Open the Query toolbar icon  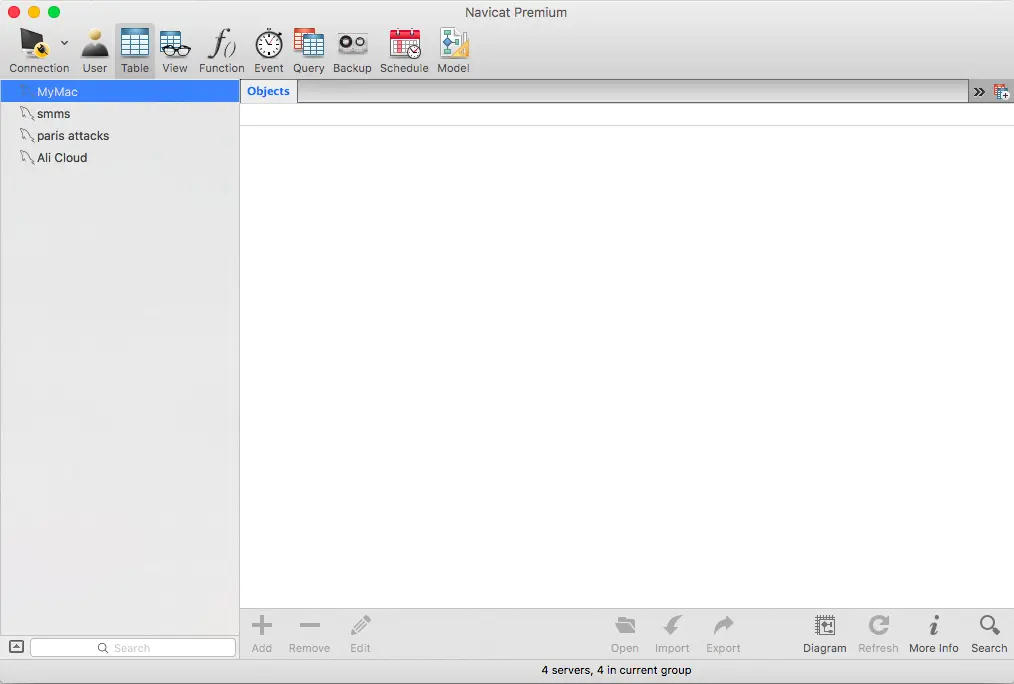pyautogui.click(x=308, y=50)
